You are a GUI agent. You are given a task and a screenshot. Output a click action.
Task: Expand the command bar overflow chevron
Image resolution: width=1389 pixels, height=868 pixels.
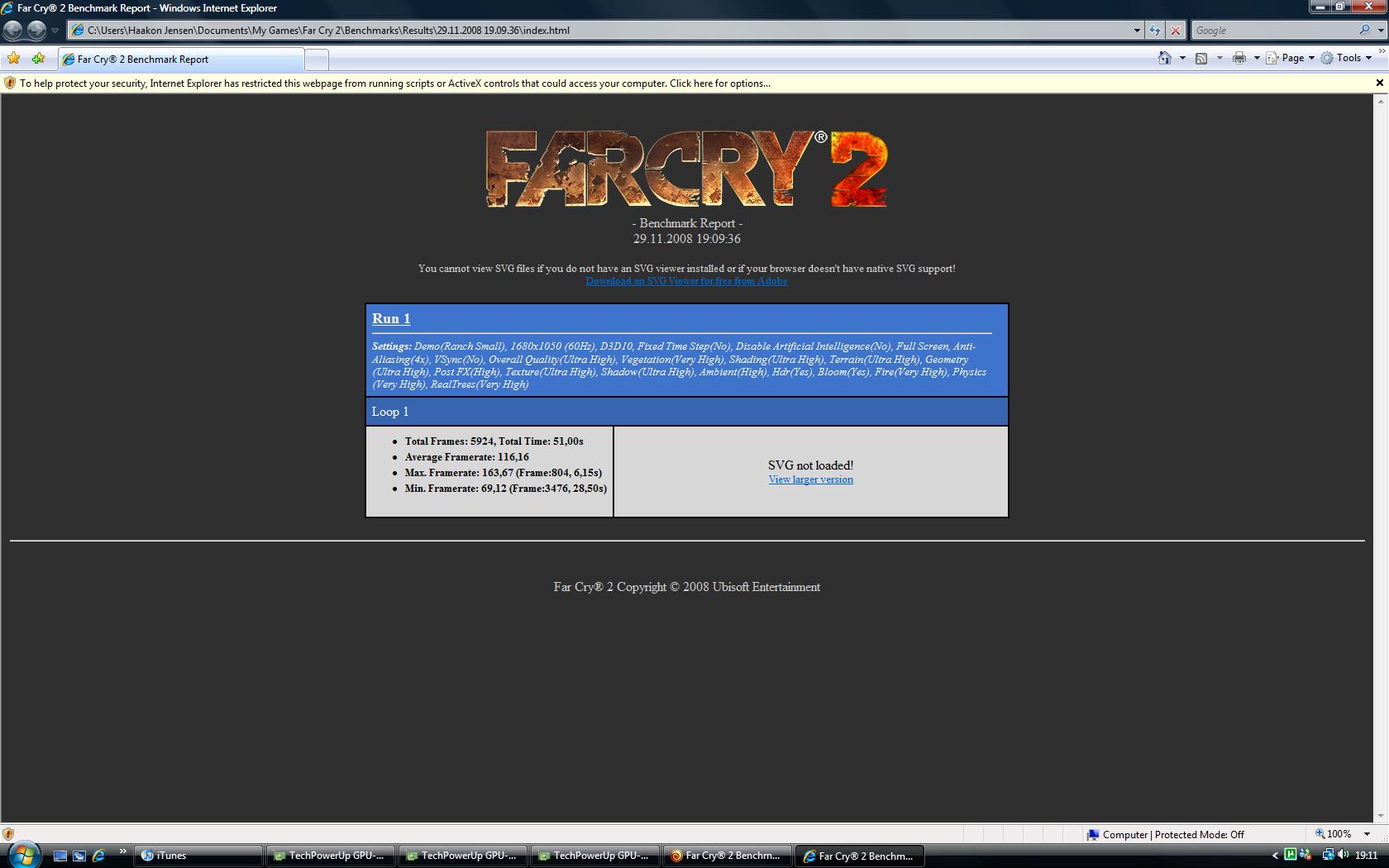pos(1382,52)
